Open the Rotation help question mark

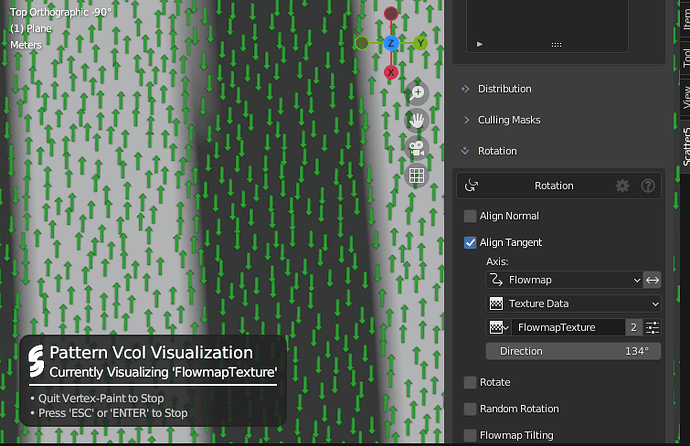point(647,186)
